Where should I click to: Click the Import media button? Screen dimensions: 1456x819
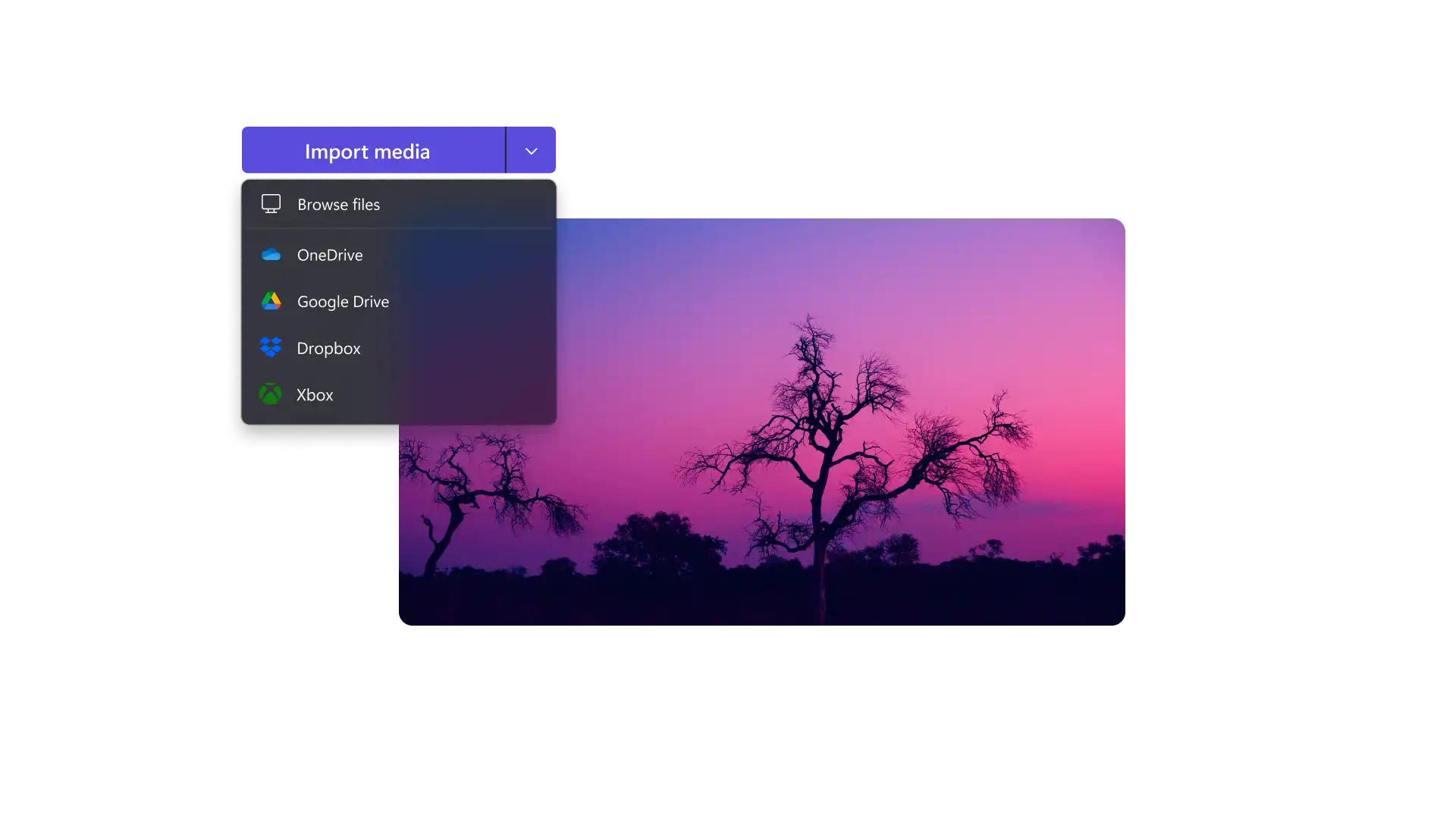click(x=373, y=150)
